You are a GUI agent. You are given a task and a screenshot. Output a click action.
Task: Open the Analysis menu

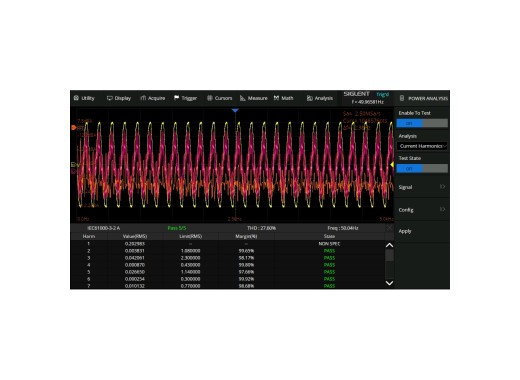point(320,98)
